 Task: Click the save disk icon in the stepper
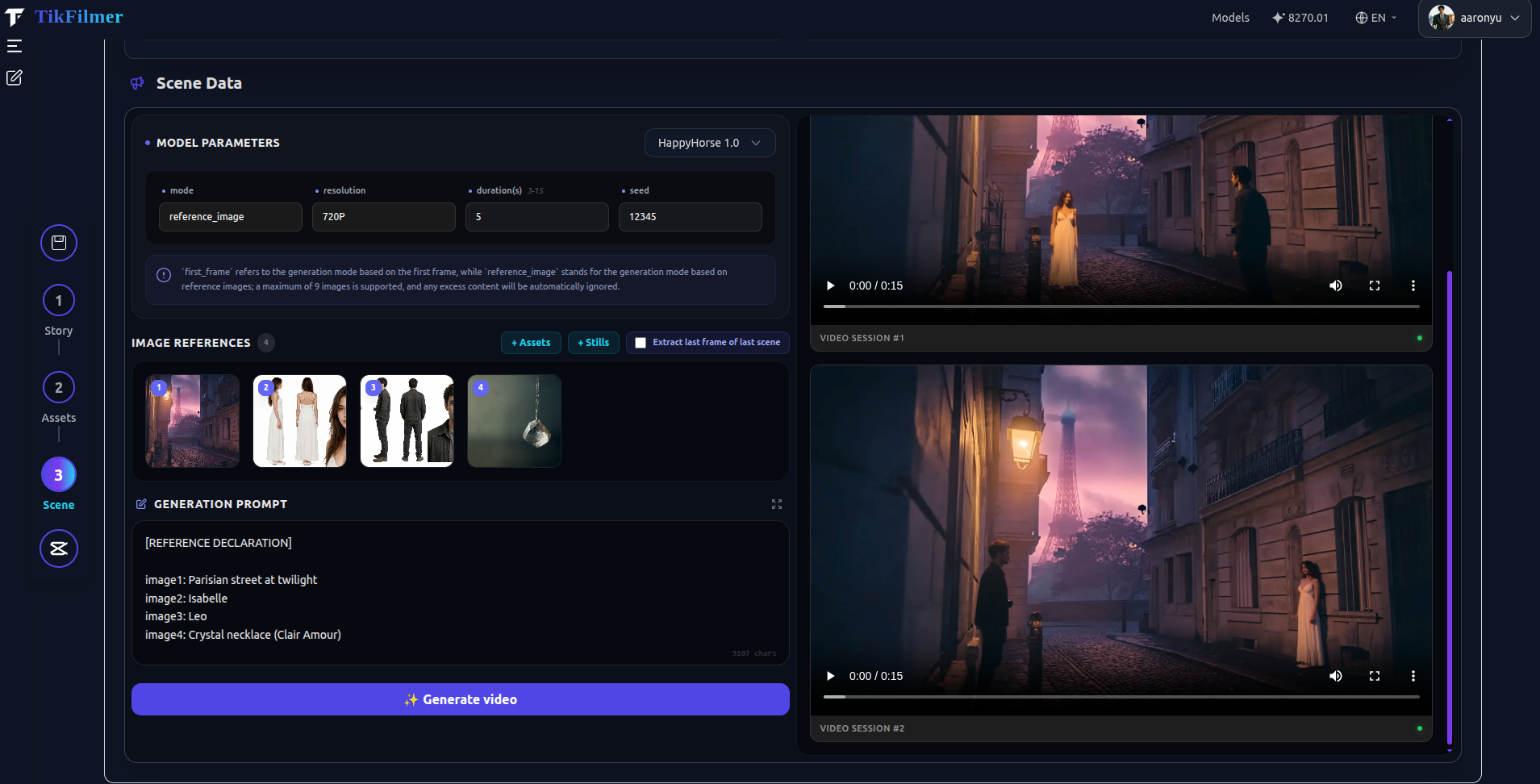coord(59,243)
